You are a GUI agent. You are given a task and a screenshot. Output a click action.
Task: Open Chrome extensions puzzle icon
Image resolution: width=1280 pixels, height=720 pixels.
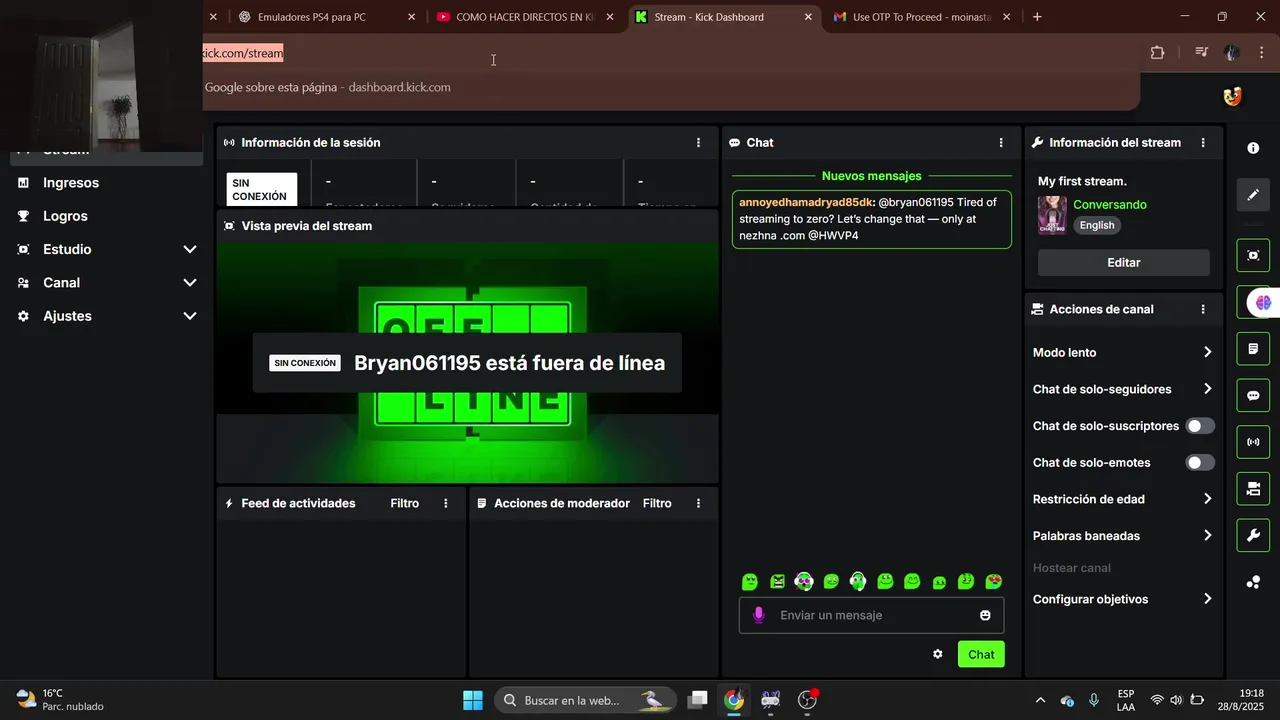pos(1157,53)
